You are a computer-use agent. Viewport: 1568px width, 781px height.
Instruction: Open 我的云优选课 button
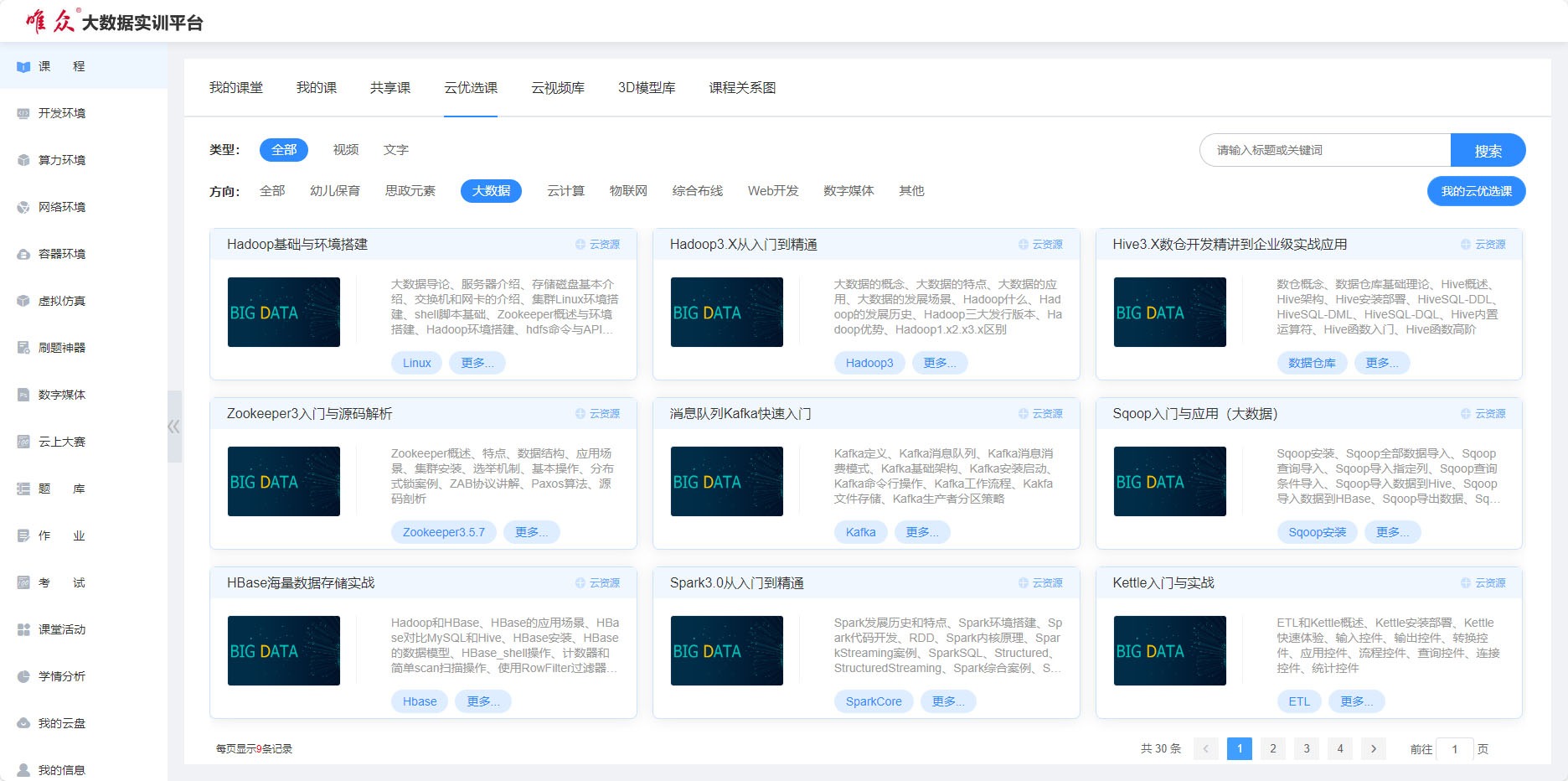[1476, 191]
